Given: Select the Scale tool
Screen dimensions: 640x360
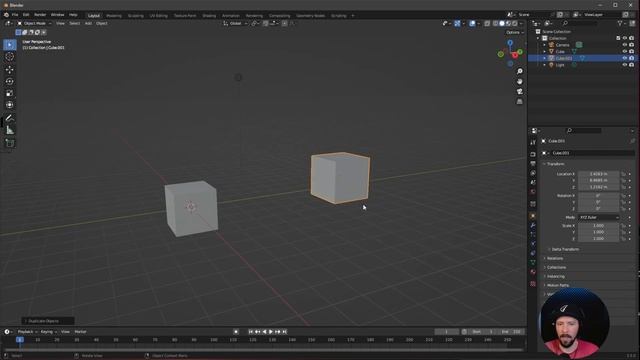Looking at the screenshot, I should pyautogui.click(x=10, y=93).
